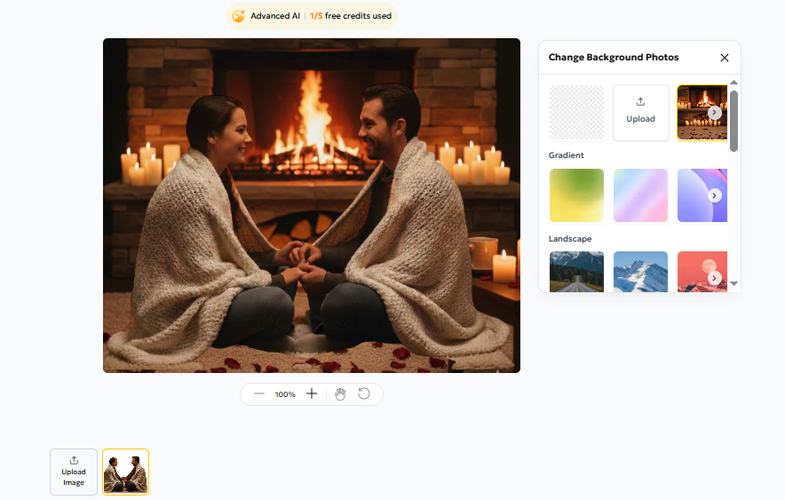Select the couple photo thumbnail at bottom
Image resolution: width=785 pixels, height=500 pixels.
(x=126, y=472)
